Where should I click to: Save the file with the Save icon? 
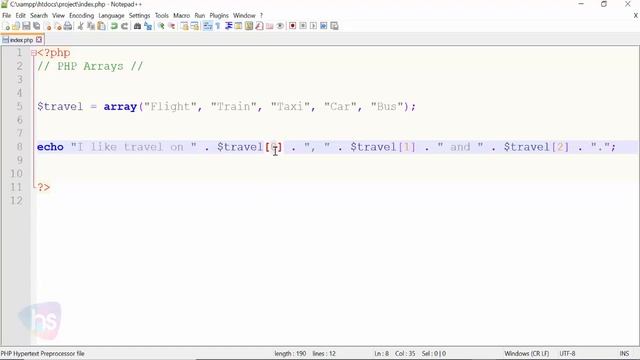coord(26,26)
